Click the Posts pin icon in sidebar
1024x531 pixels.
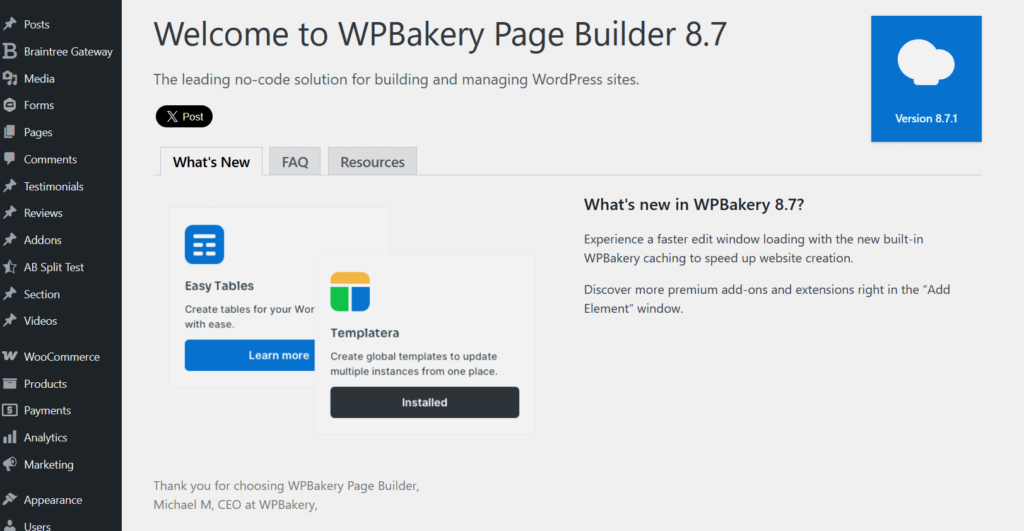point(10,24)
